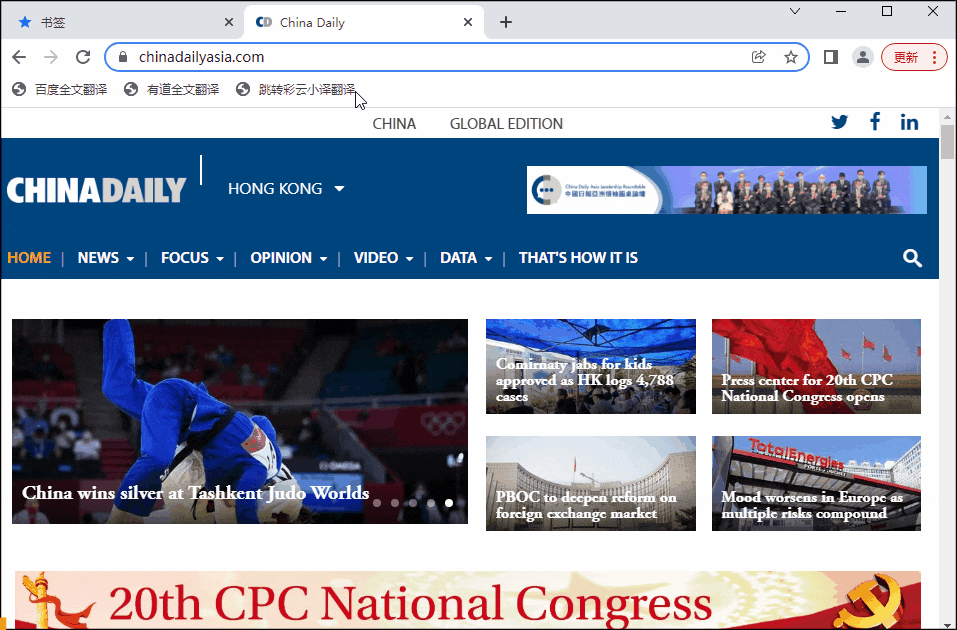Open the browser side panel
Viewport: 957px width, 630px height.
click(831, 57)
